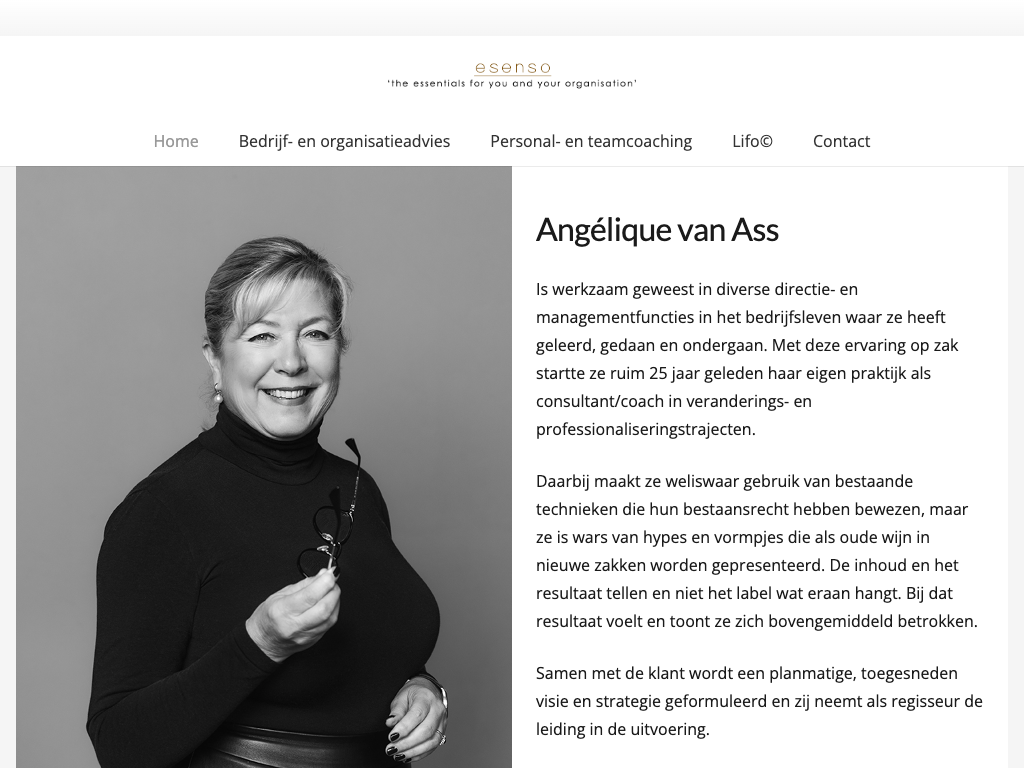Click the word 'professionaliseringstrajecten.'
This screenshot has width=1024, height=768.
click(x=645, y=430)
